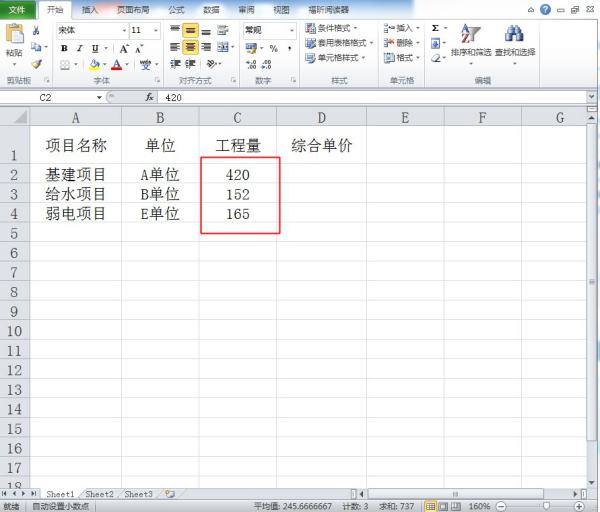This screenshot has width=600, height=512.
Task: Open the 文件 File tab
Action: 17,10
